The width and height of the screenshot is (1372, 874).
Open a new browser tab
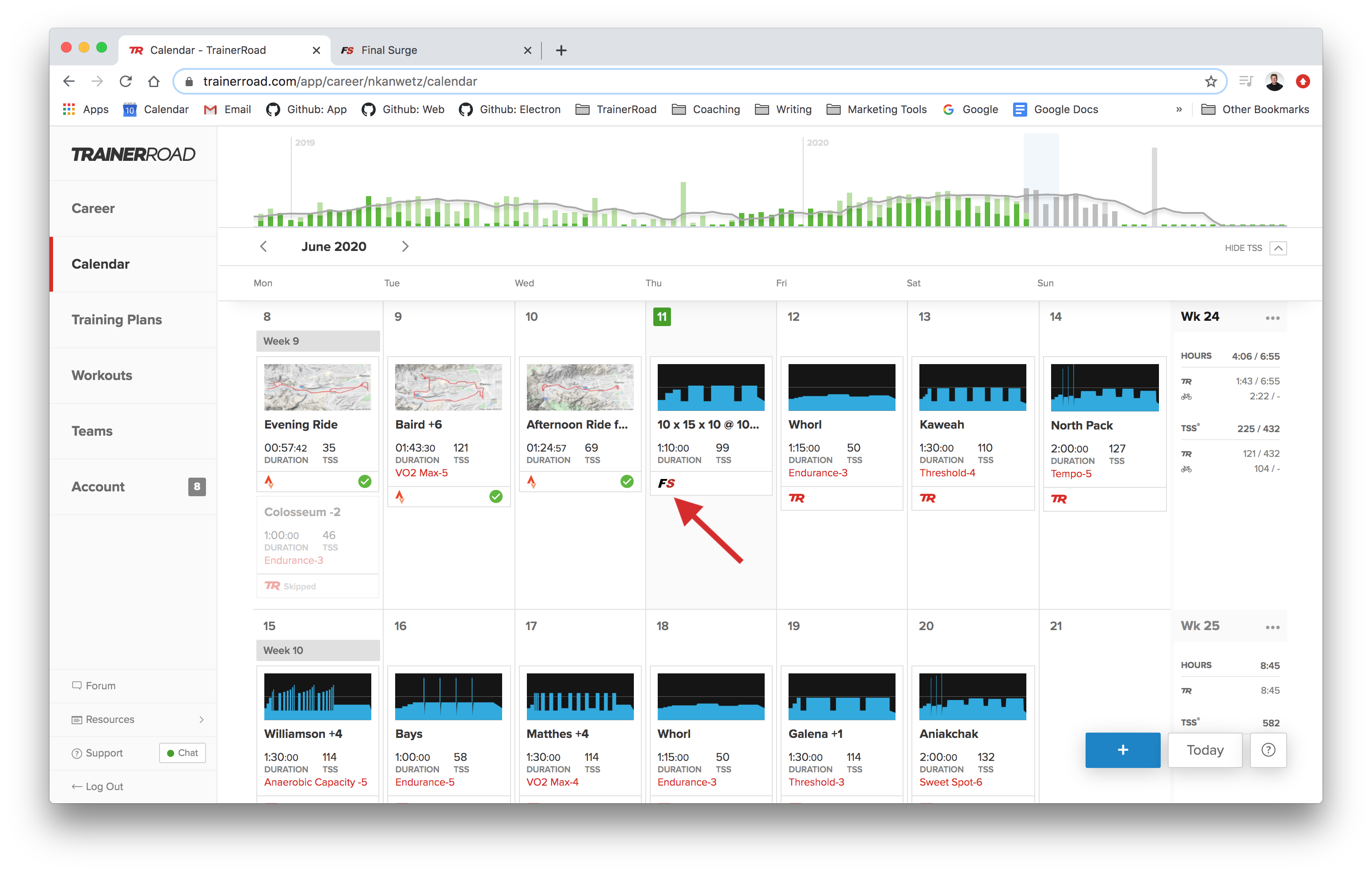(x=561, y=50)
